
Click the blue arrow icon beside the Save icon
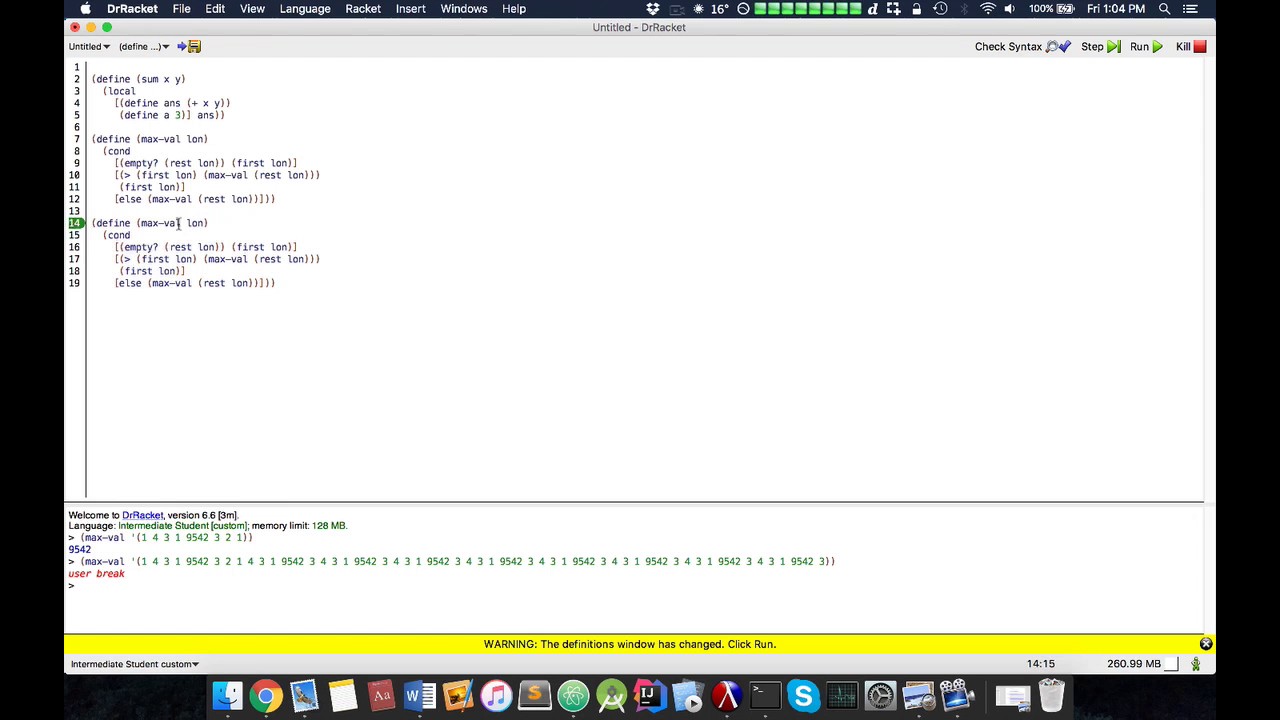(181, 47)
